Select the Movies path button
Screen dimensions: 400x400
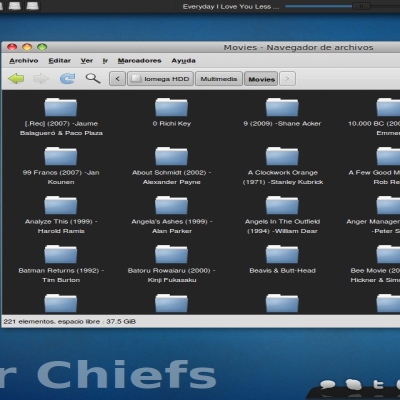click(x=261, y=79)
